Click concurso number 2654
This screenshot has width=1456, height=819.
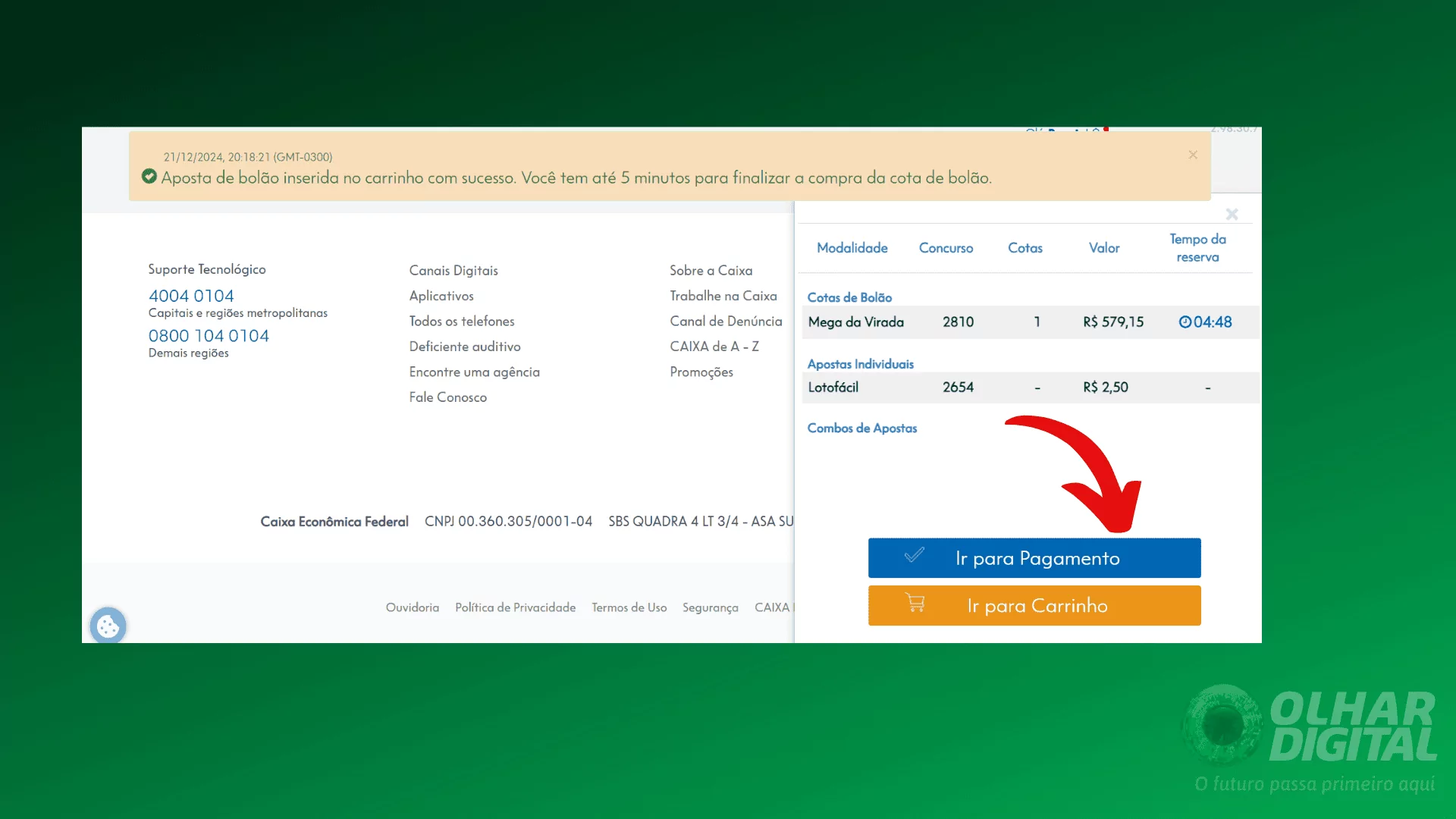click(958, 388)
